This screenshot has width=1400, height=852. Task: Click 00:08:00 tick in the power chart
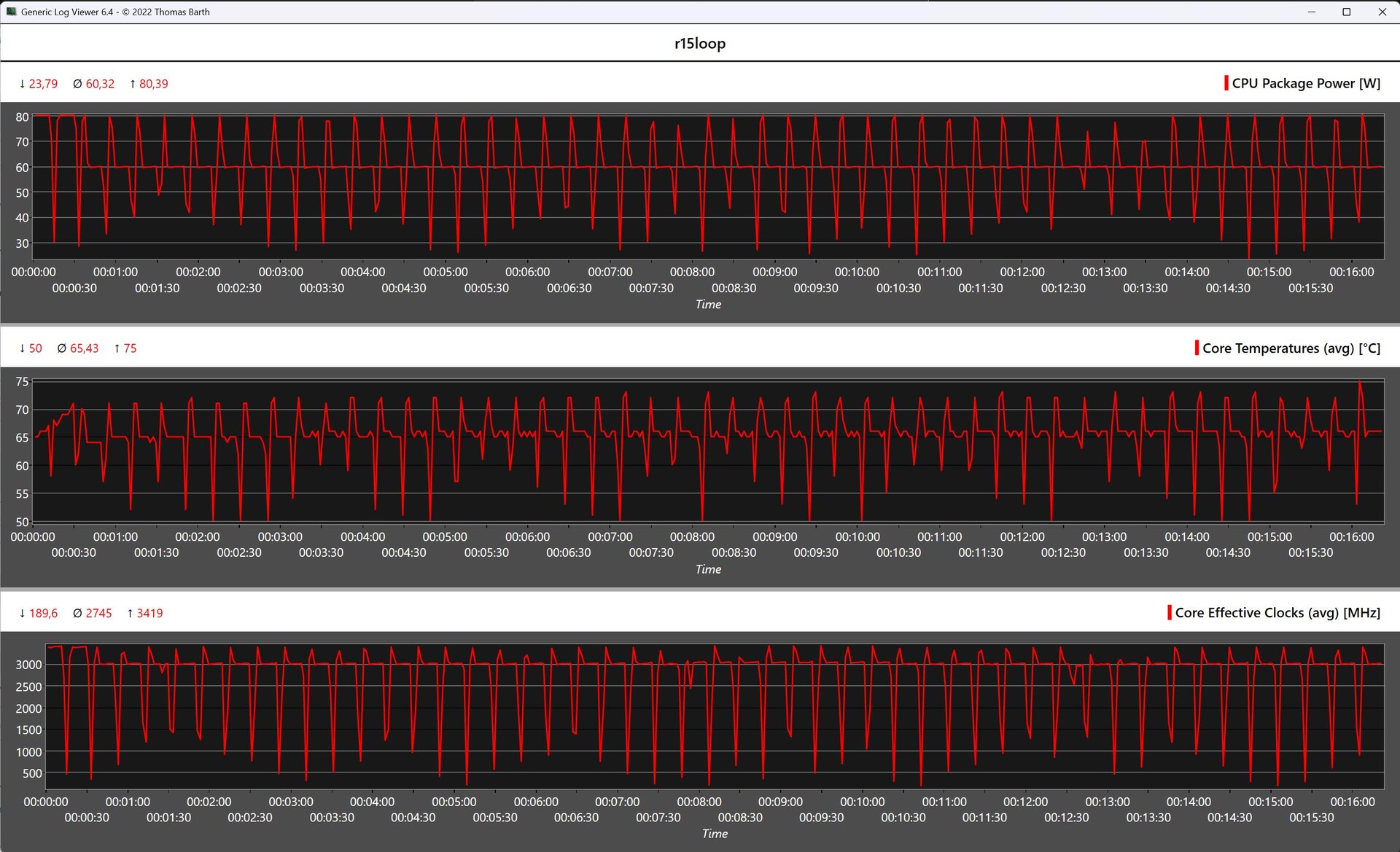coord(692,272)
